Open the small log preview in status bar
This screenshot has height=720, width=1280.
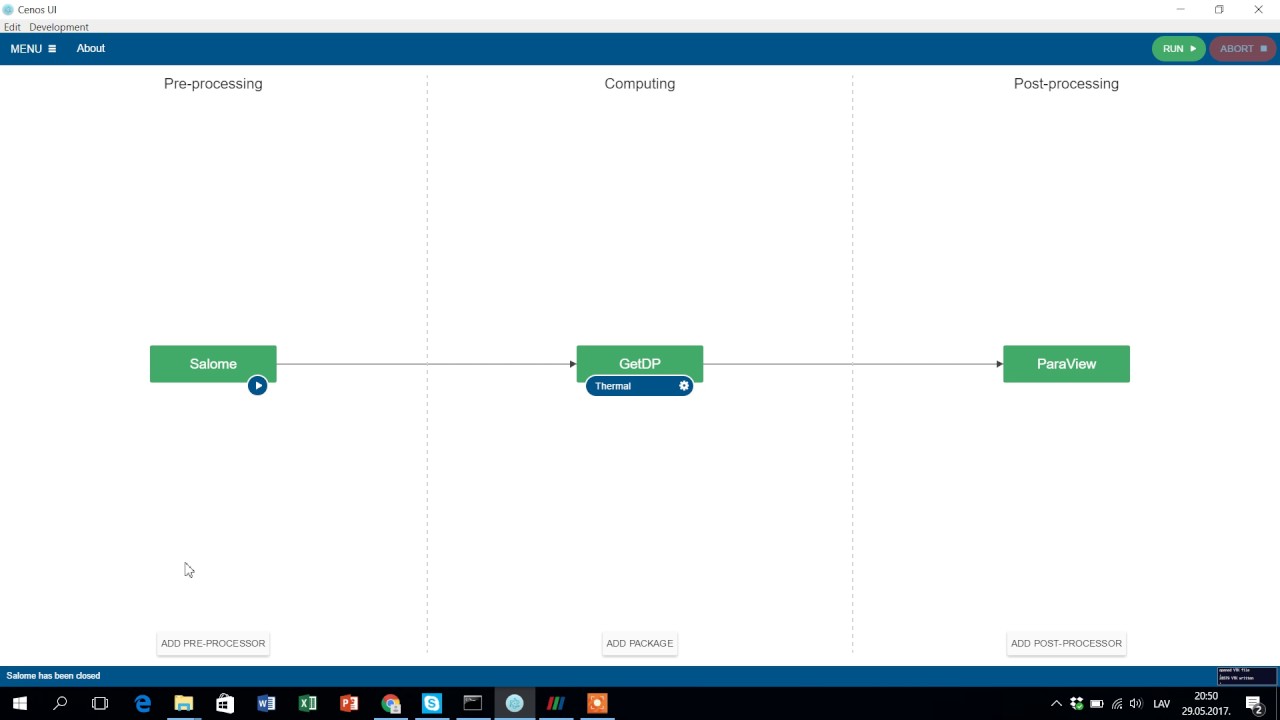click(x=1247, y=676)
